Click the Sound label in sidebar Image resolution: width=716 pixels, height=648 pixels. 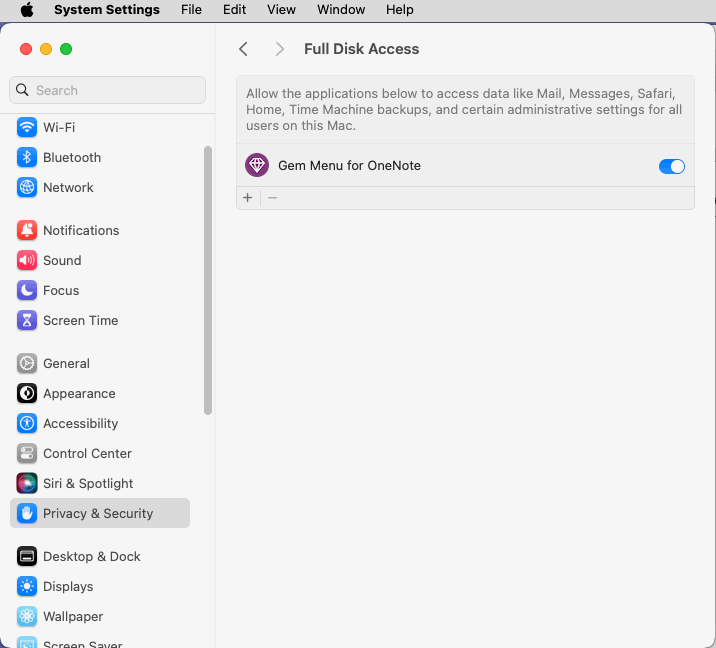coord(62,260)
